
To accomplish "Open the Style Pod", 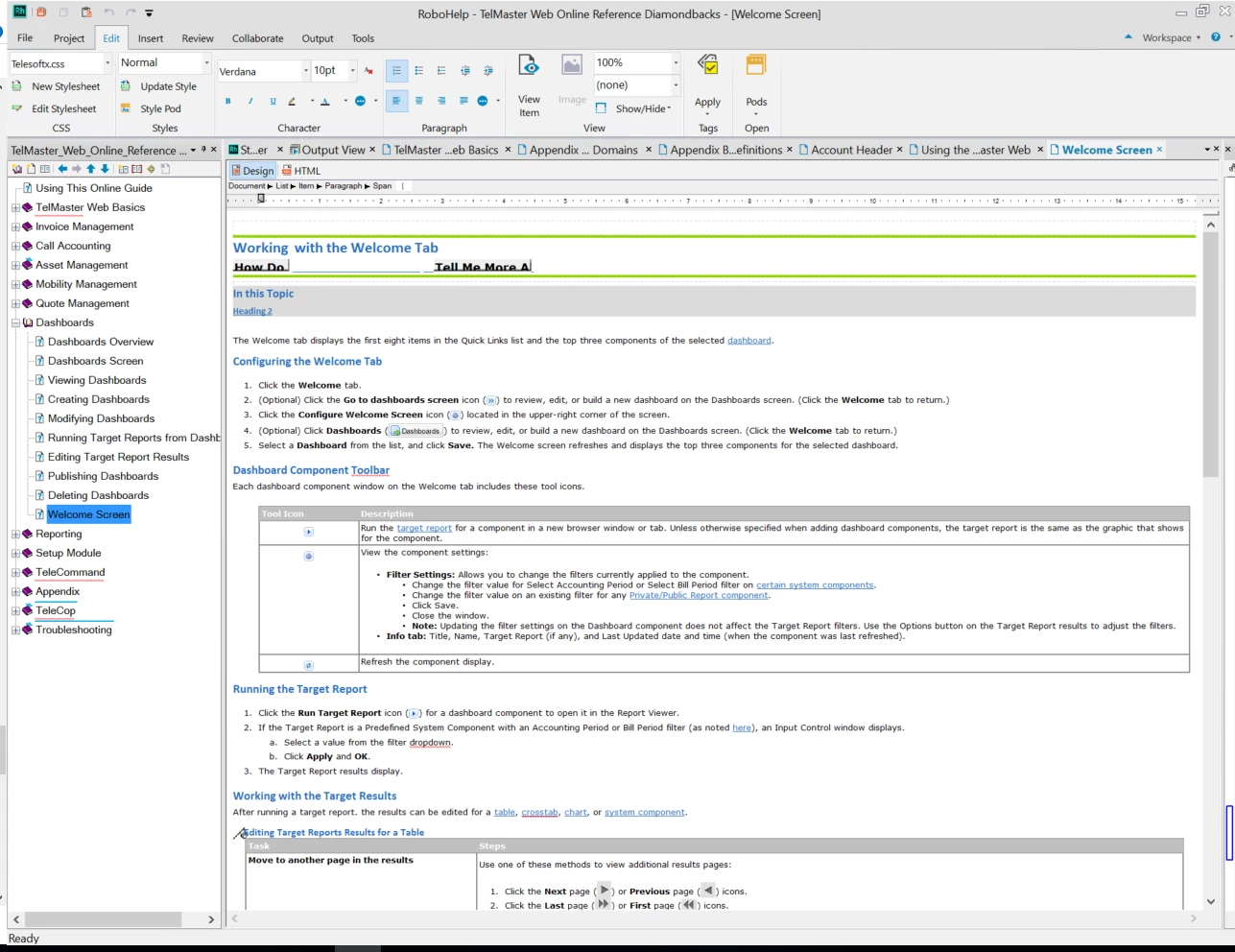I will (151, 108).
